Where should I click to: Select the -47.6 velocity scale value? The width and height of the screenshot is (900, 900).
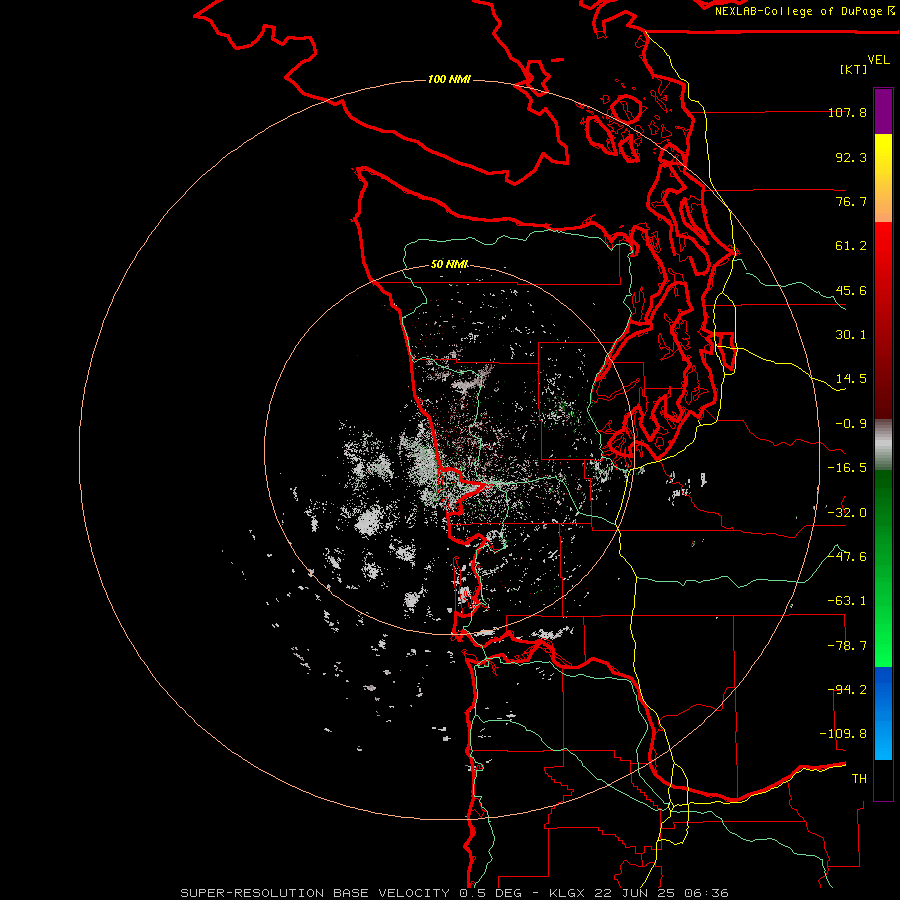(x=847, y=557)
